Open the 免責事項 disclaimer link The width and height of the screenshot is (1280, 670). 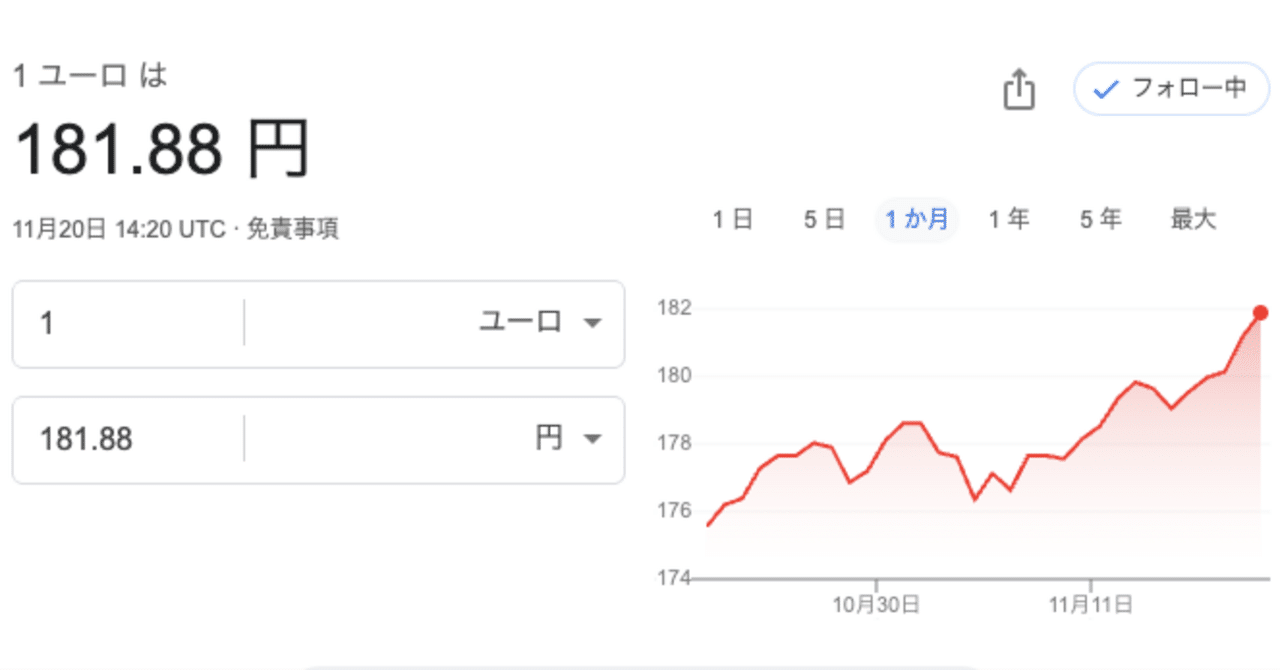296,228
